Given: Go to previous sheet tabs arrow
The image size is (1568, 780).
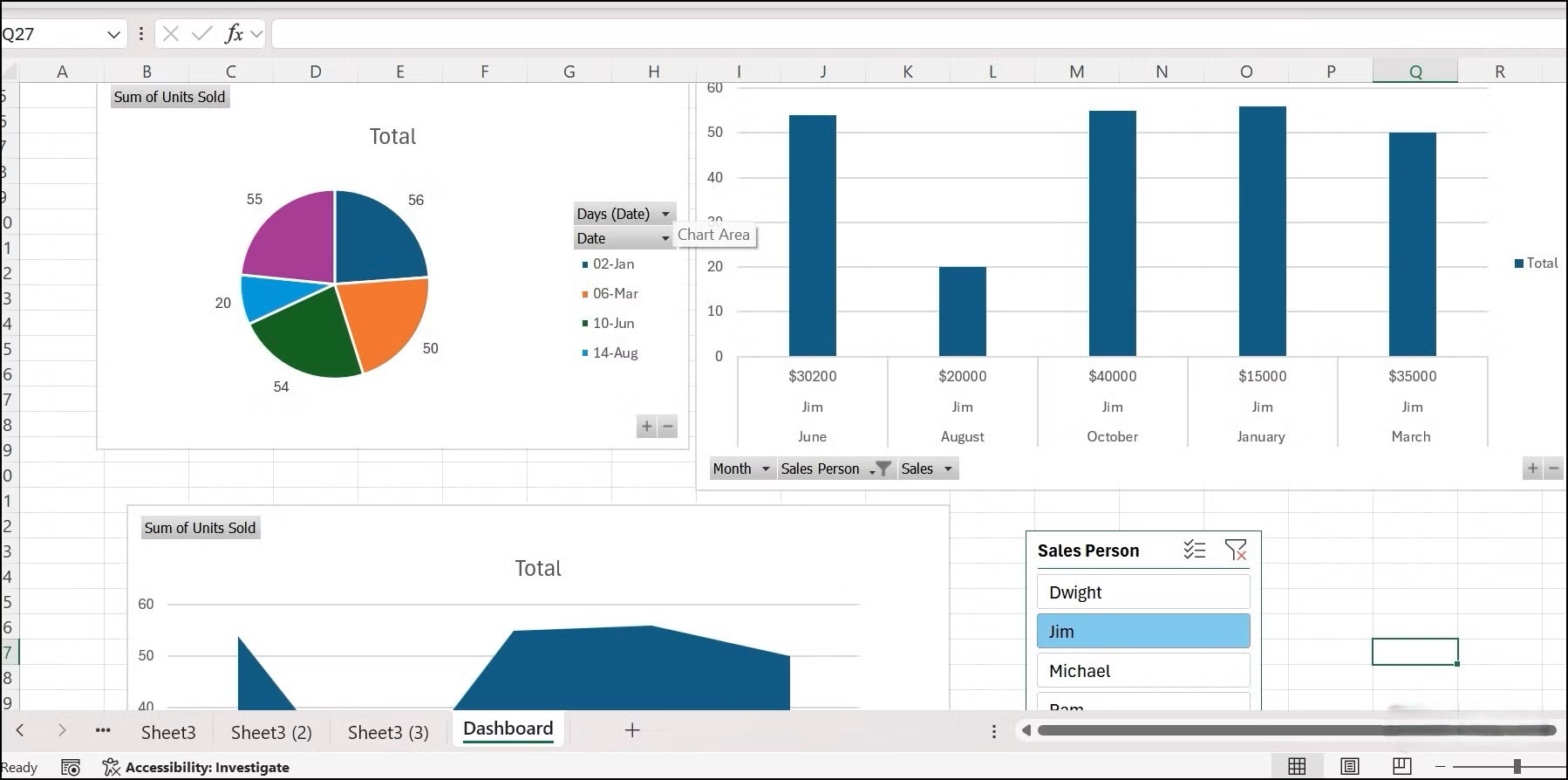Looking at the screenshot, I should 20,730.
